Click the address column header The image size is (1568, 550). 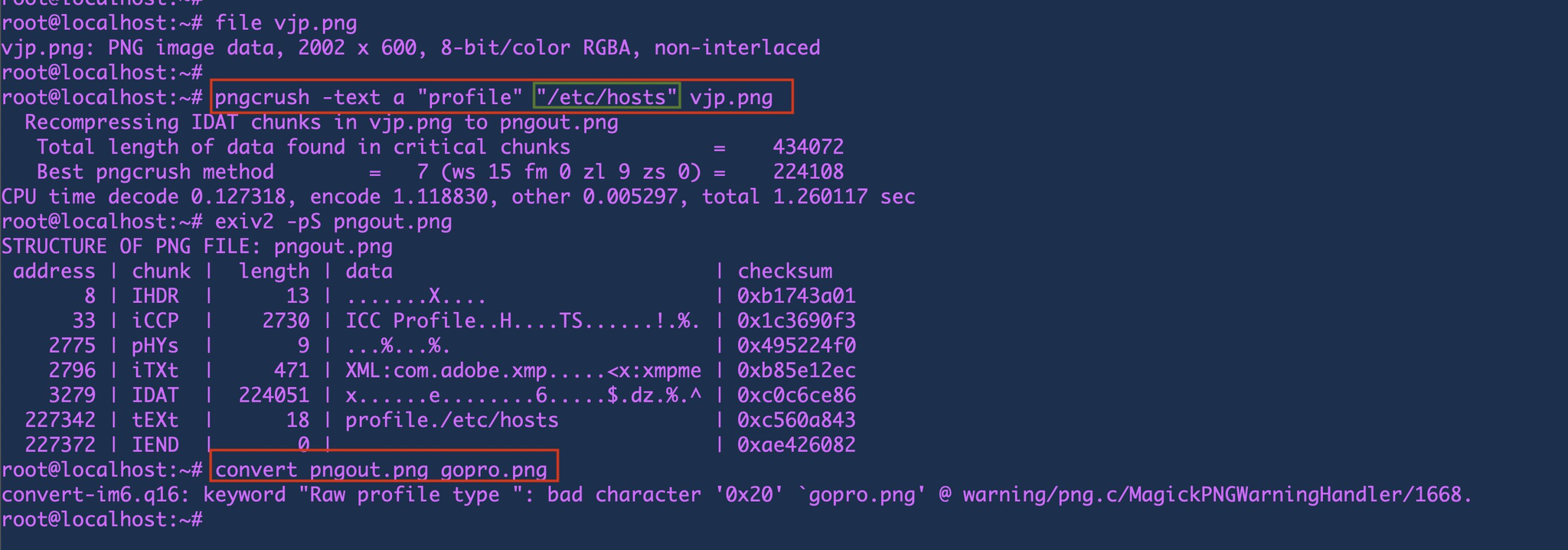point(54,272)
